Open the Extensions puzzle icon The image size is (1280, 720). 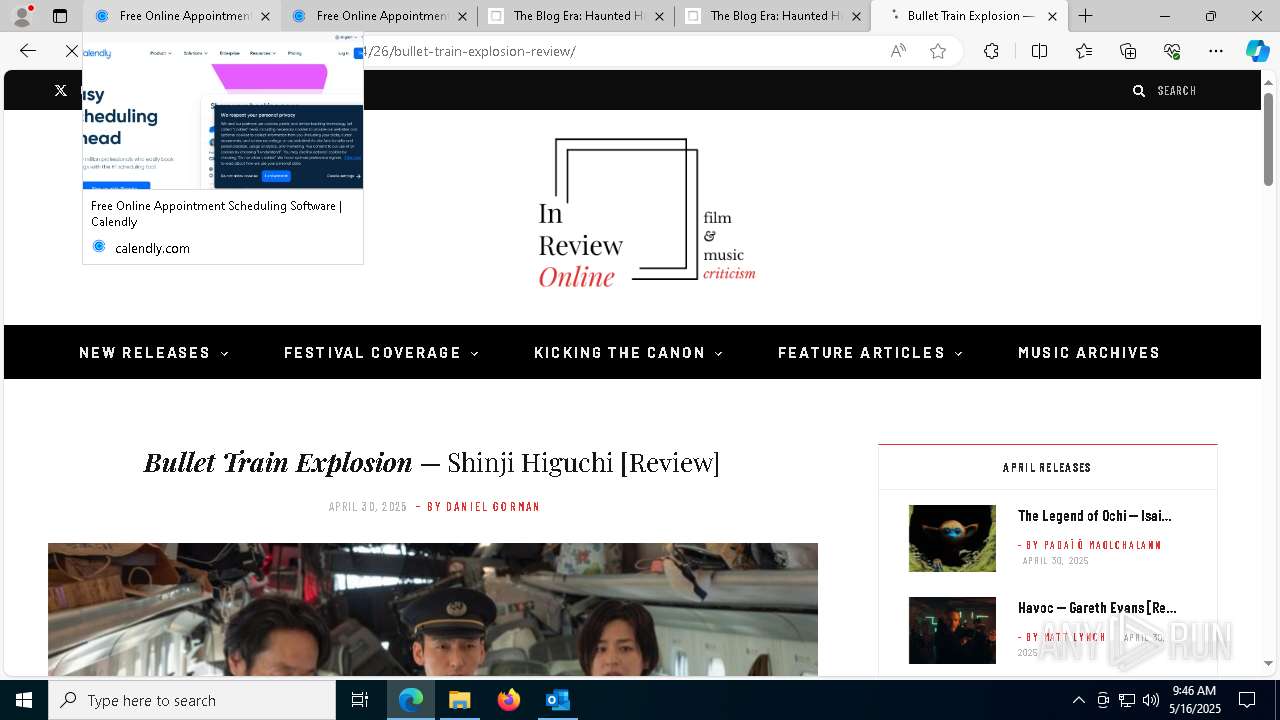tap(991, 51)
